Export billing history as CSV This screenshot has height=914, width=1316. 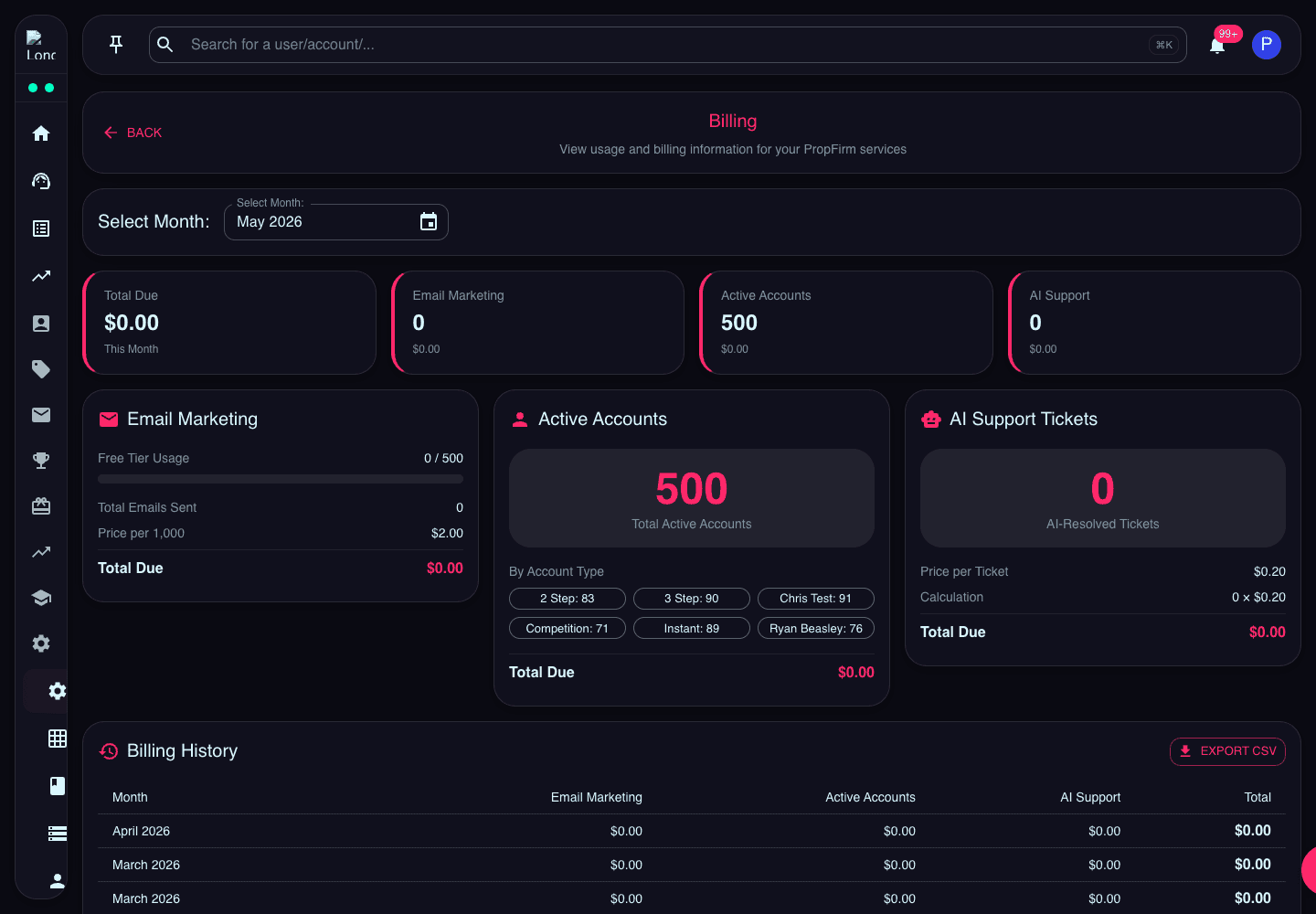pos(1227,751)
